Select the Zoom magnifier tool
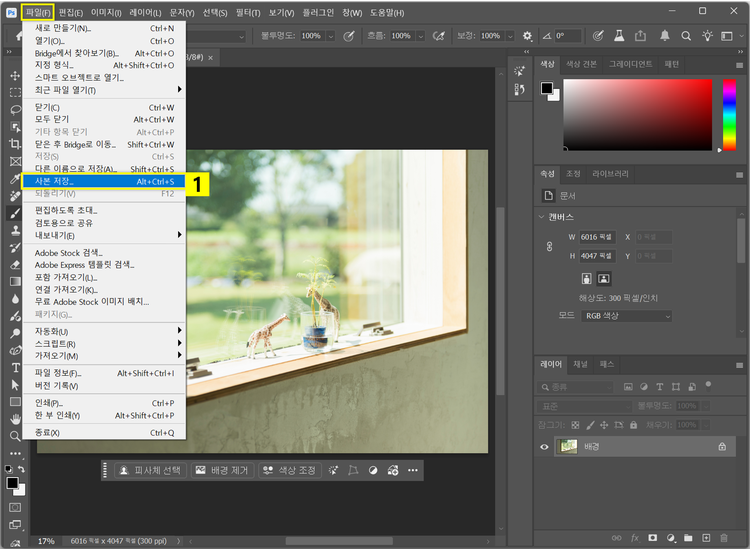Screen dimensions: 750x549 pos(15,436)
